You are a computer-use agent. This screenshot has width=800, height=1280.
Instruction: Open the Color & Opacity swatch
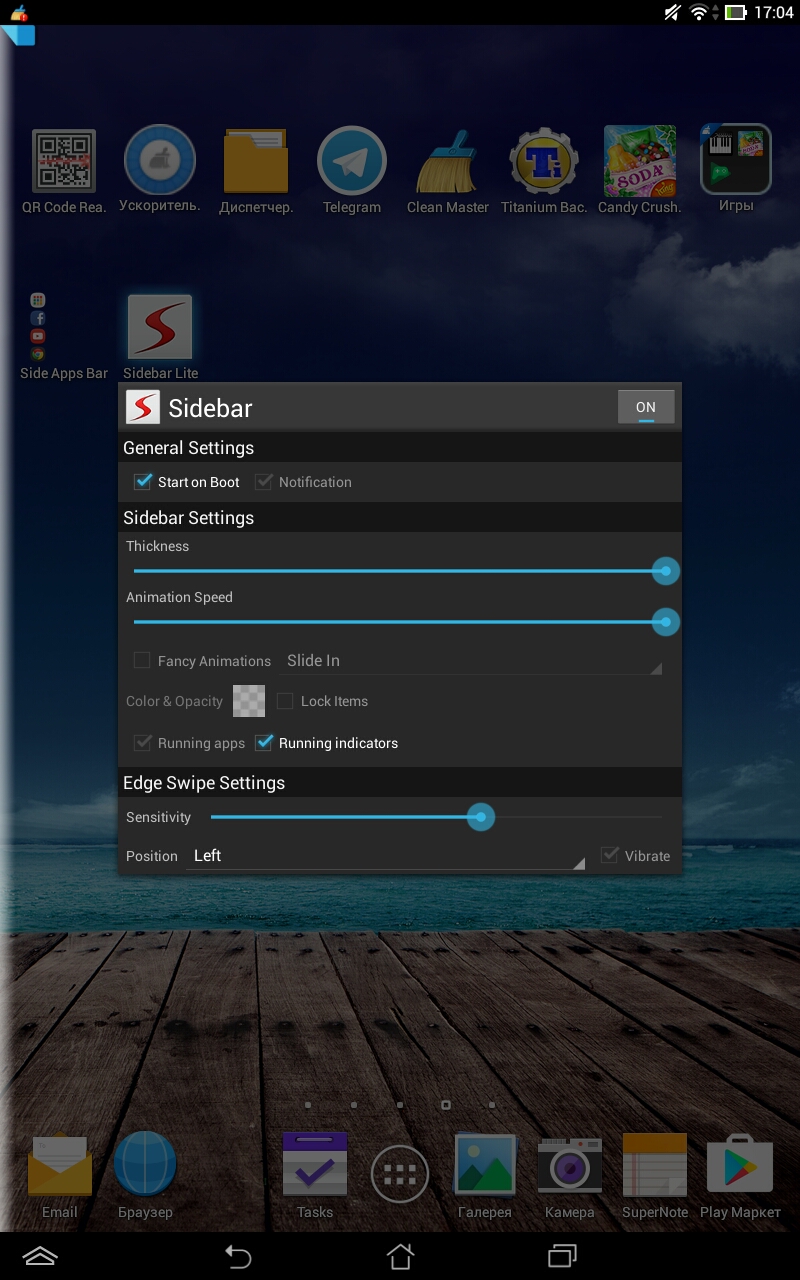coord(249,701)
